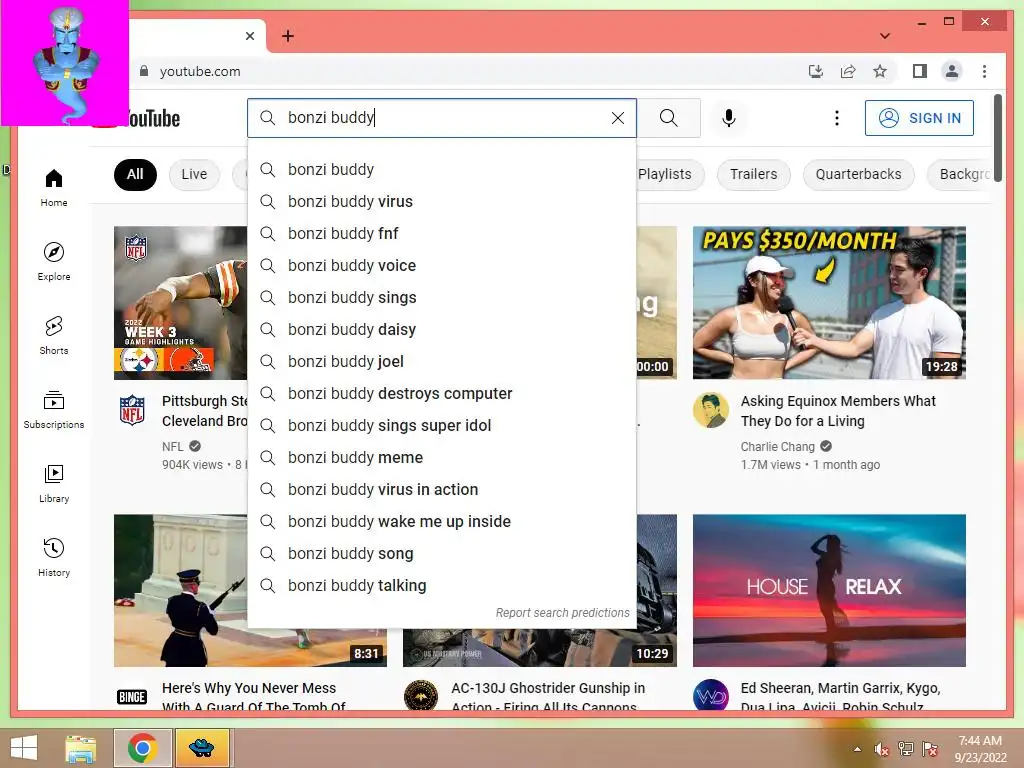Click the share page icon in address bar
The image size is (1024, 768).
(x=848, y=71)
